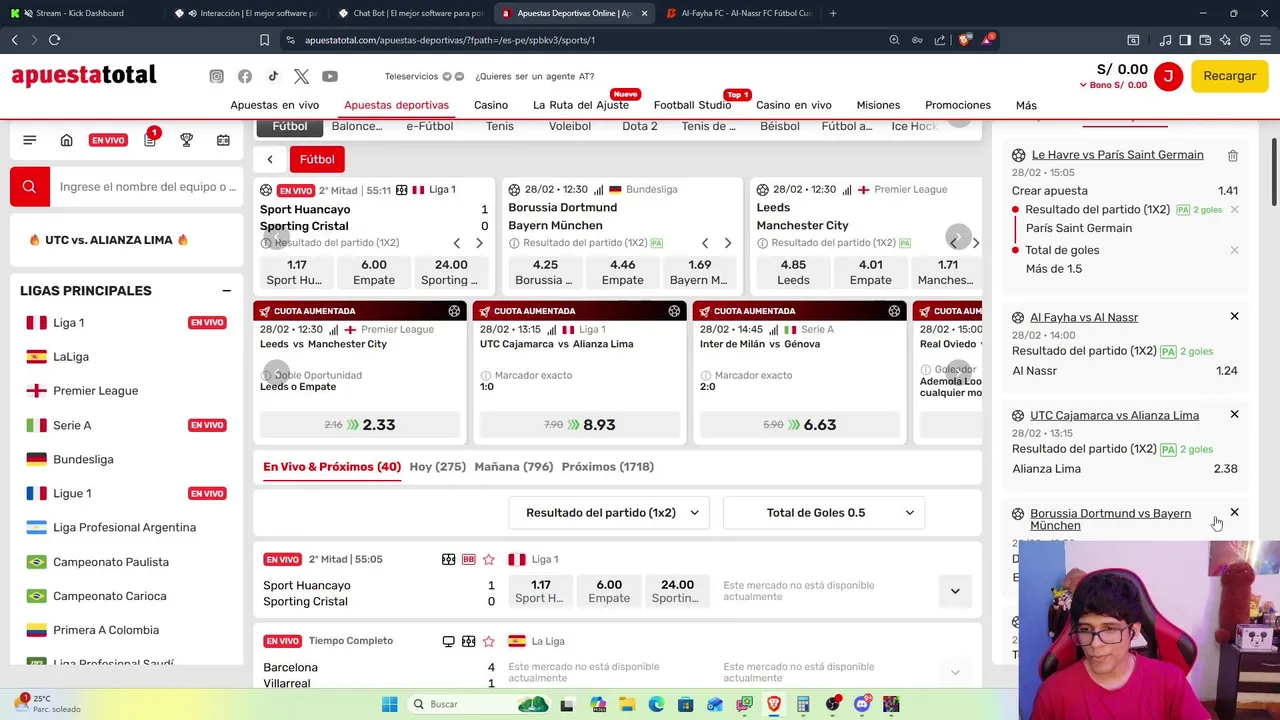Remove Total de goles leg from bet
Image resolution: width=1280 pixels, height=720 pixels.
1234,250
